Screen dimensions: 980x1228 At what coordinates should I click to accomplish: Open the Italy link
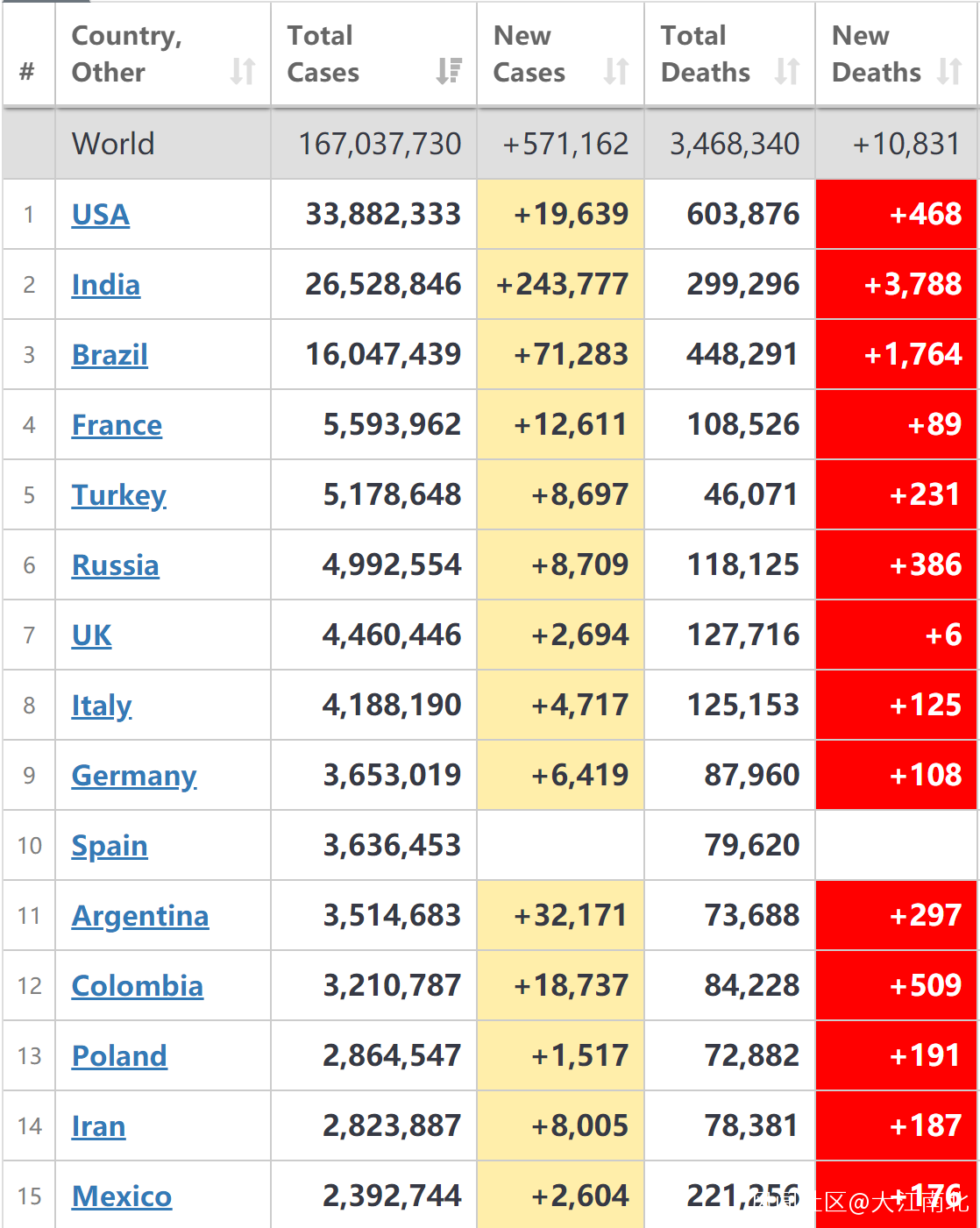pos(102,706)
